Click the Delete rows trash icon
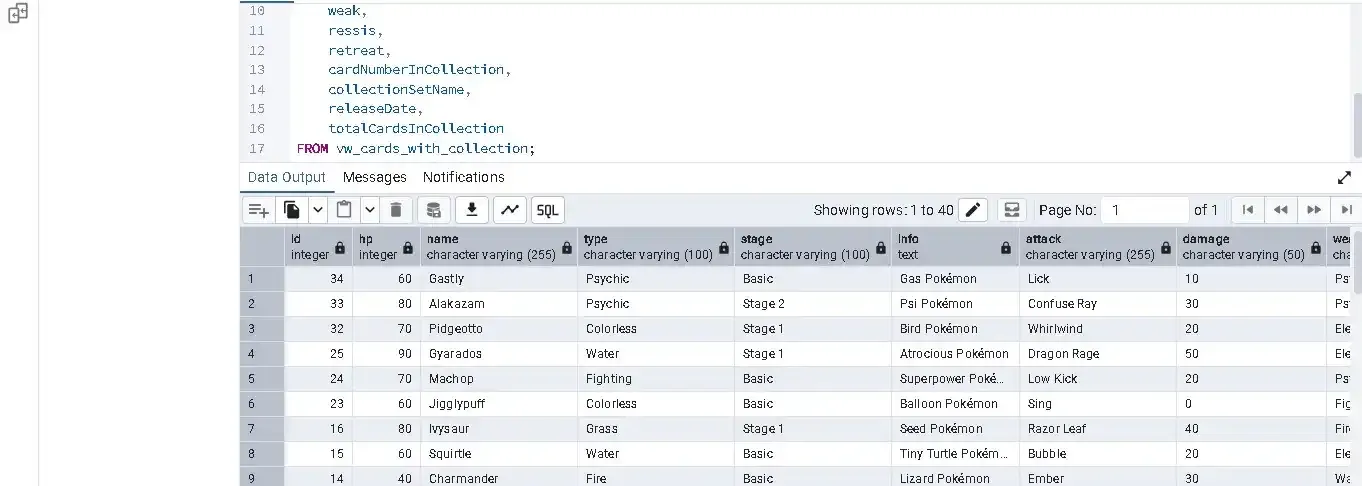The image size is (1362, 486). coord(396,210)
